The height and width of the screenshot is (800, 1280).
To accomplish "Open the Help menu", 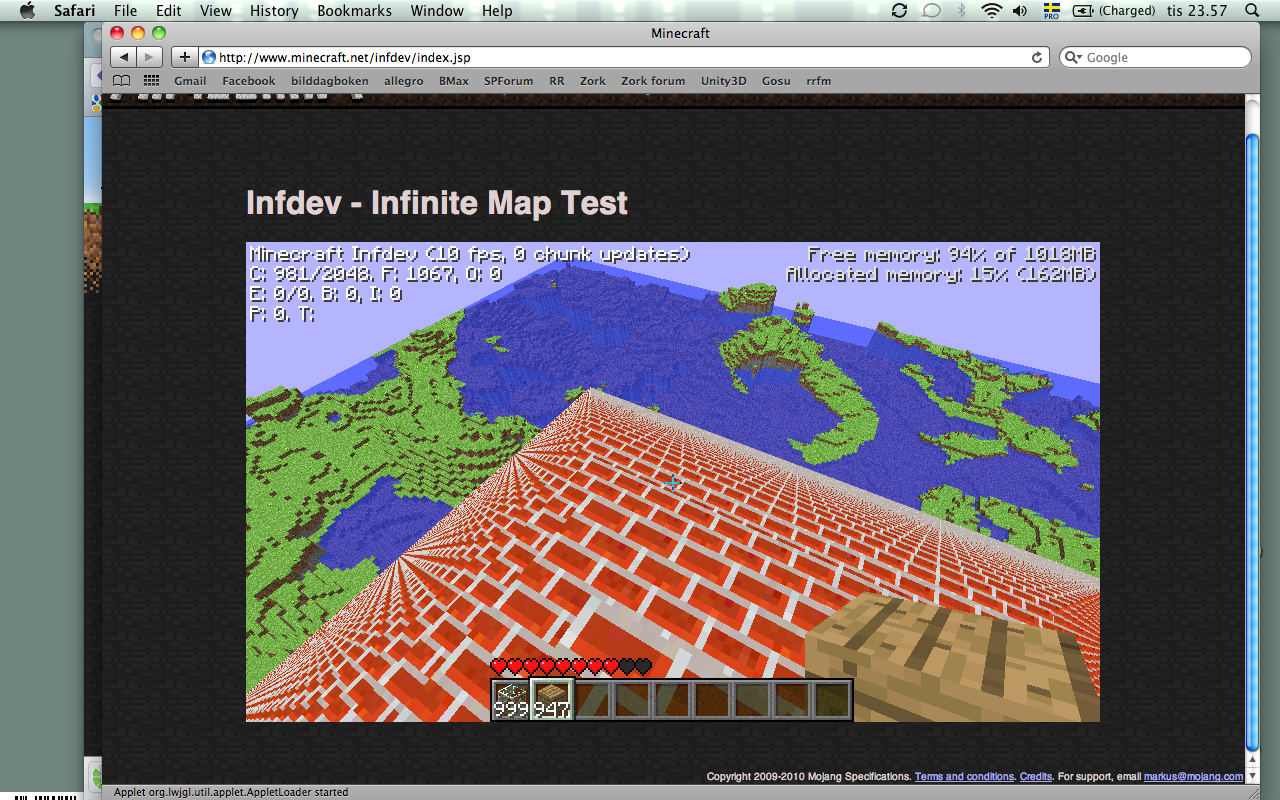I will click(497, 11).
